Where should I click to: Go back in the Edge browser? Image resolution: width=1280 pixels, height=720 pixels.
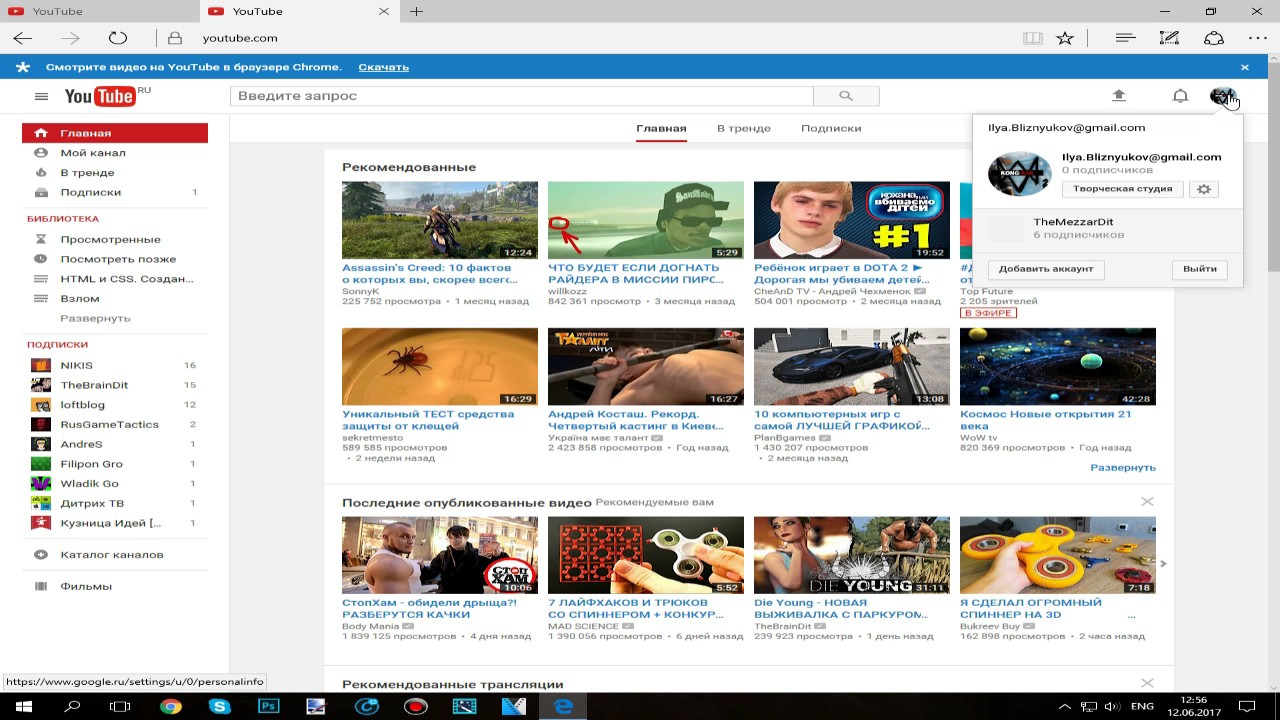22,38
